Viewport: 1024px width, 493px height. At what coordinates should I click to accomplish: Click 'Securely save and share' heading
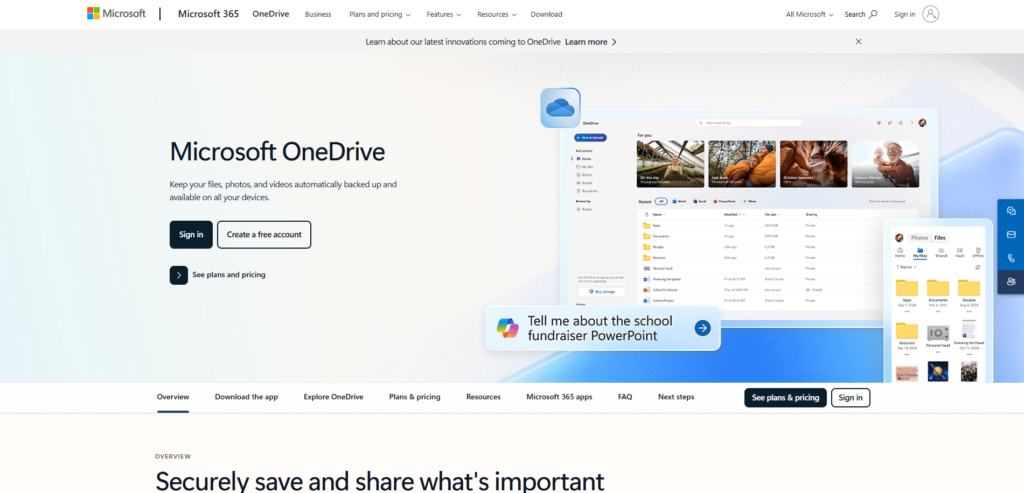tap(379, 481)
